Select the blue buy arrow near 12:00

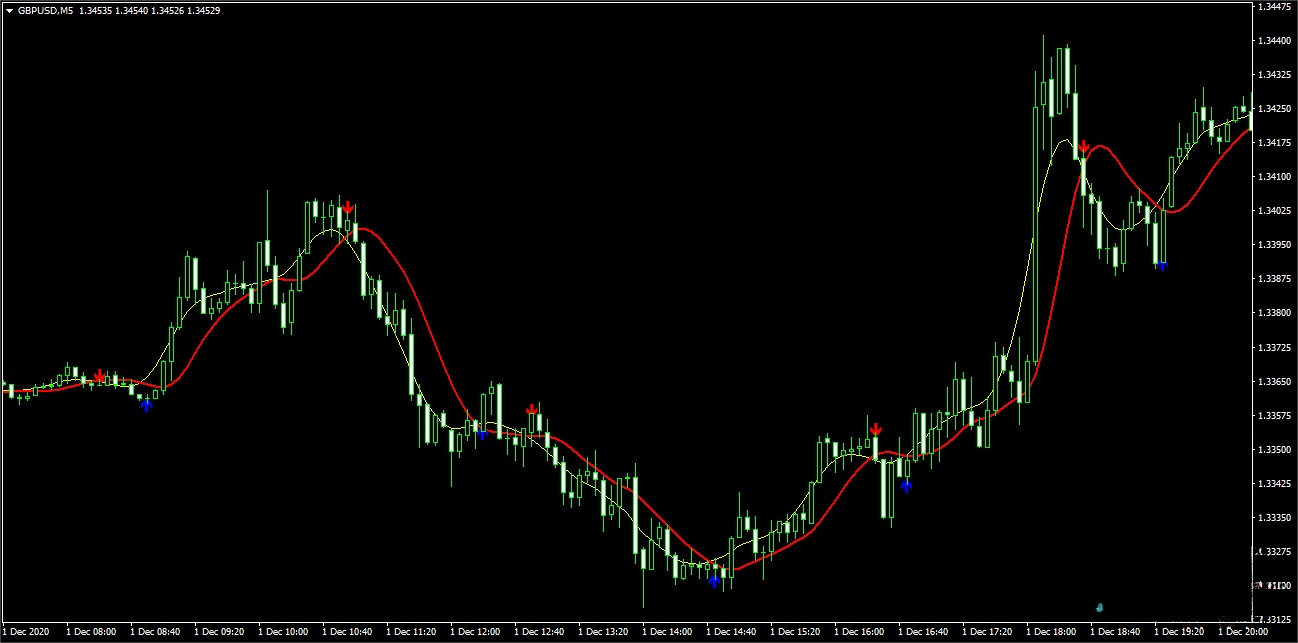coord(483,433)
